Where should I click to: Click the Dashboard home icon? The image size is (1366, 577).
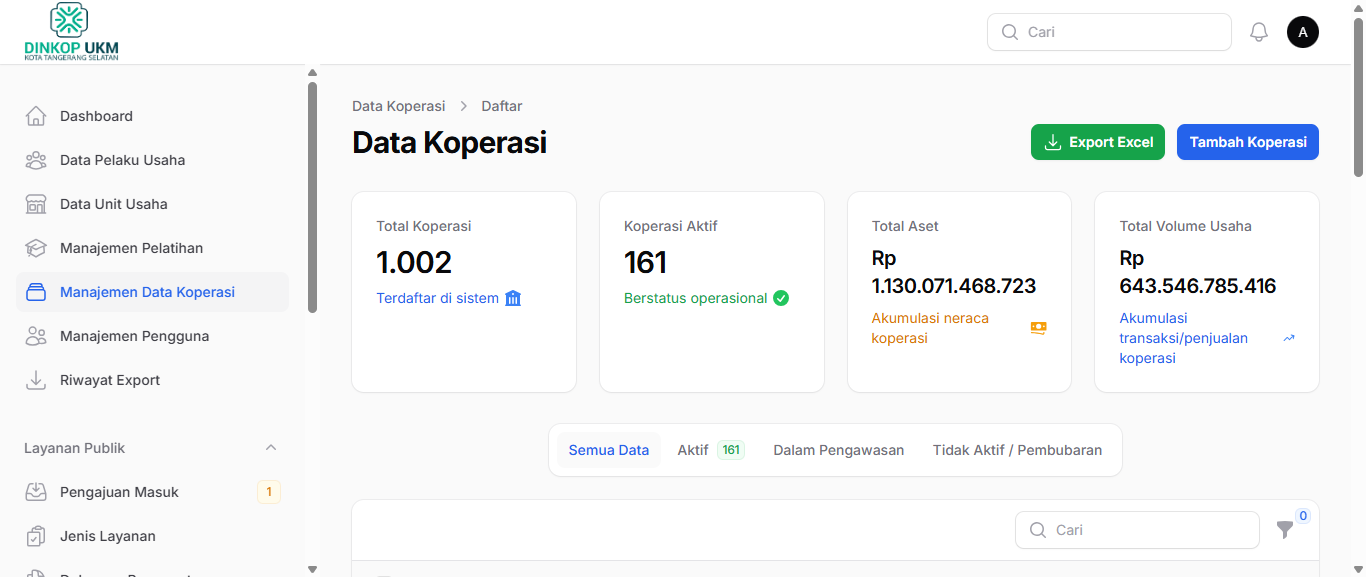[36, 116]
